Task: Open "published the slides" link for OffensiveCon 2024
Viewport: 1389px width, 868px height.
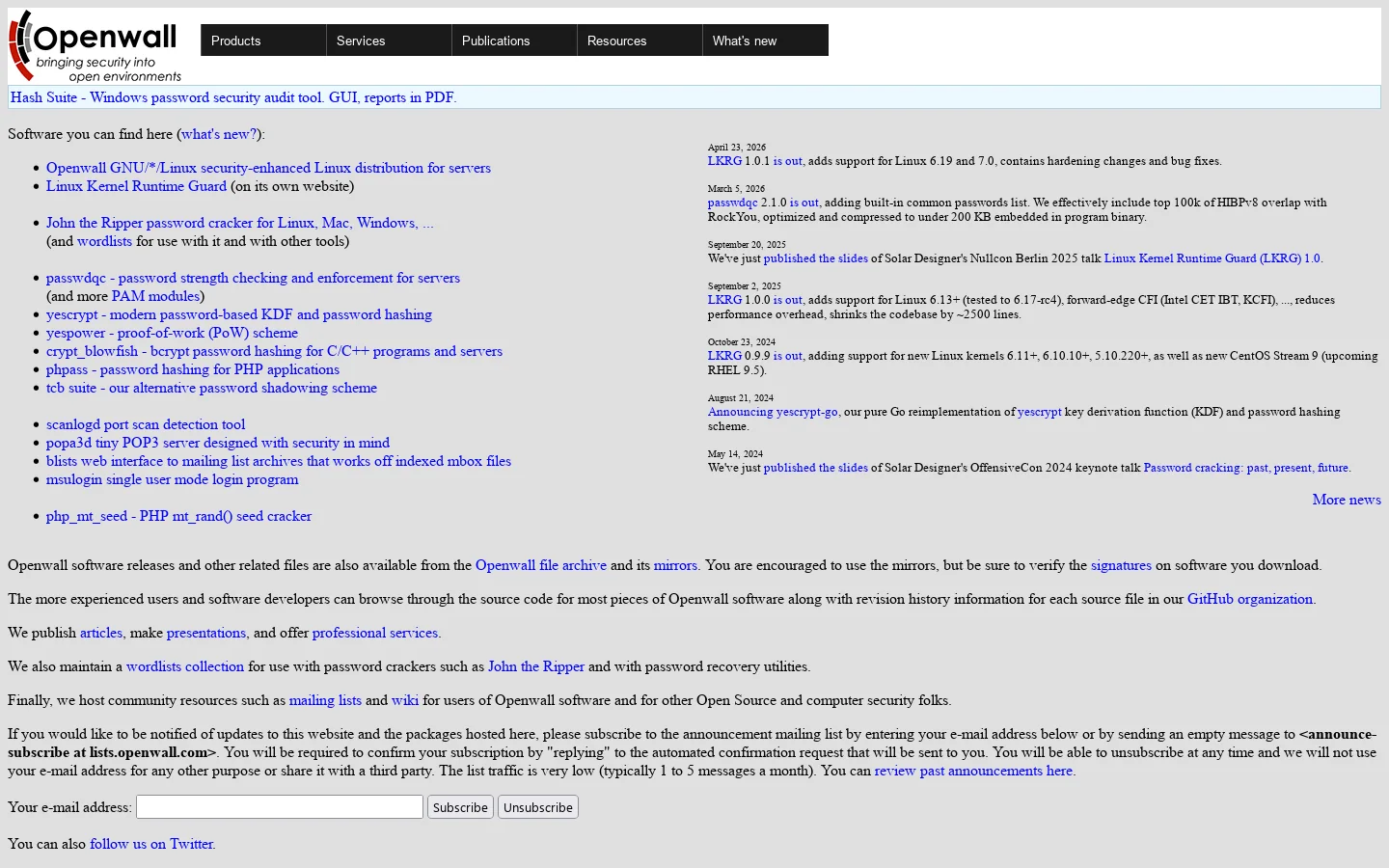Action: click(815, 468)
